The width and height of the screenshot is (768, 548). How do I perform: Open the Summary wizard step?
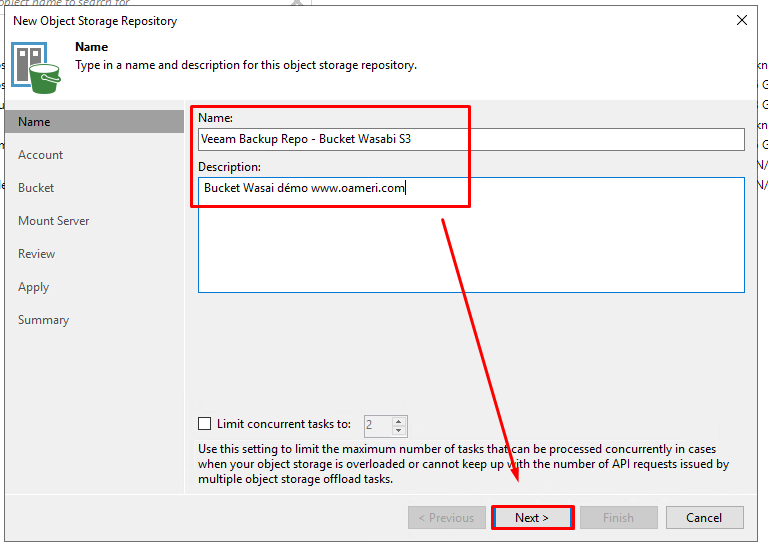(44, 320)
